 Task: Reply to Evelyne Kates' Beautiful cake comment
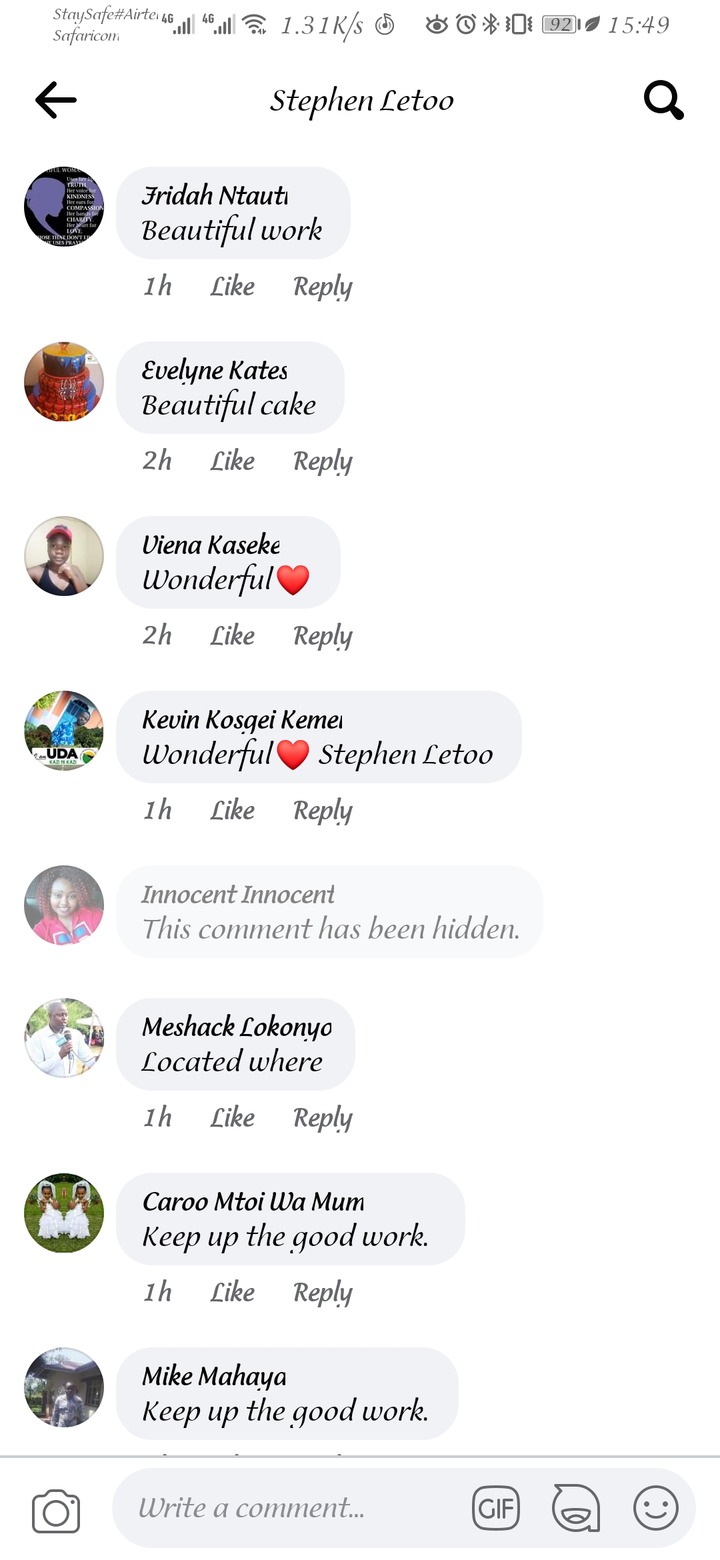point(322,461)
